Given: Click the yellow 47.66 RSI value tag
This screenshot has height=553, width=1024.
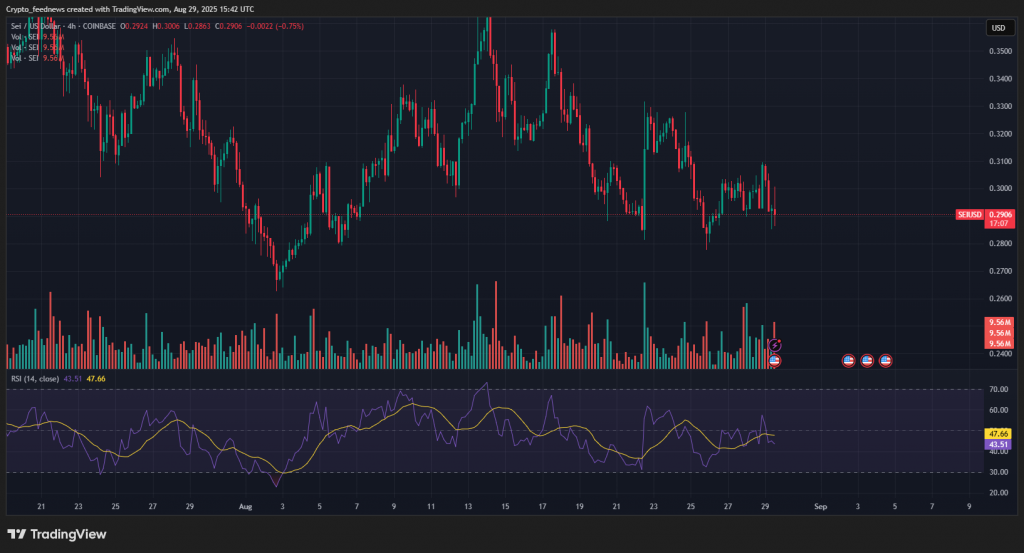Looking at the screenshot, I should pyautogui.click(x=997, y=433).
